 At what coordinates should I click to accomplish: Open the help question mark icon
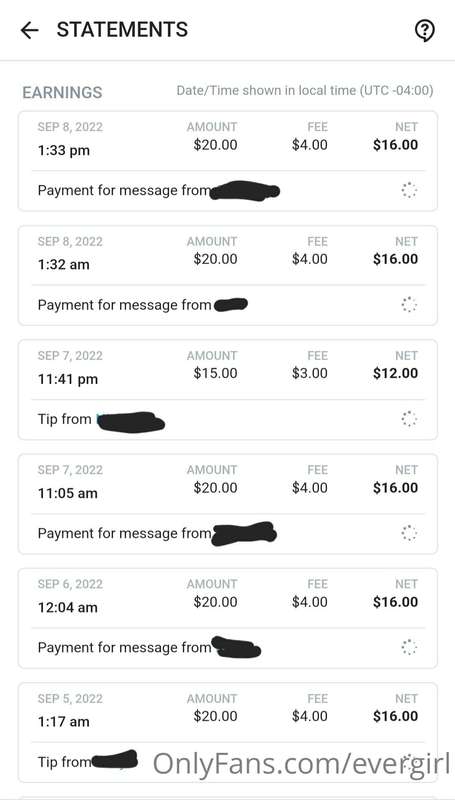point(424,31)
